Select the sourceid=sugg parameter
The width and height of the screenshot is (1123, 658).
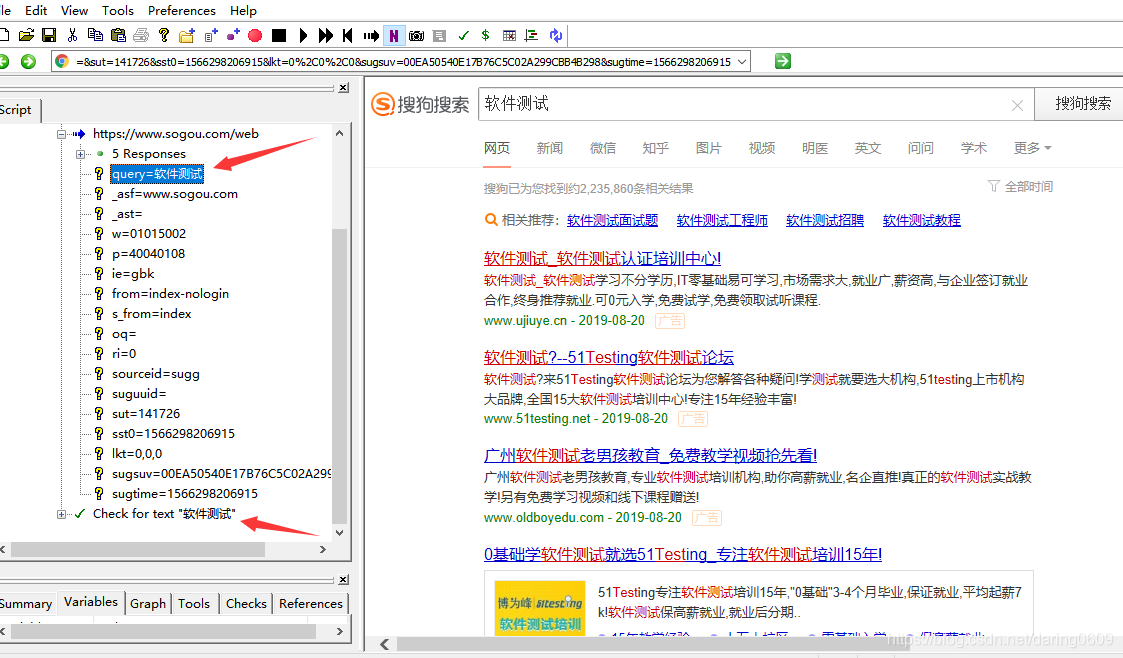coord(155,374)
